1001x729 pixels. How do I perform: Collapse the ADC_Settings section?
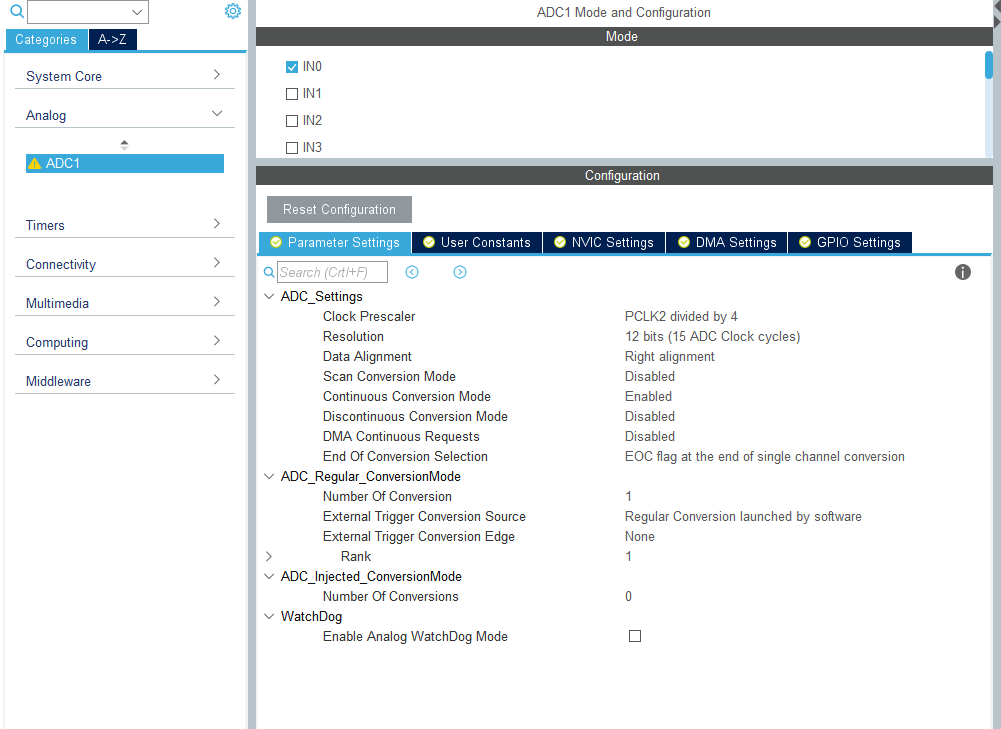click(x=267, y=296)
